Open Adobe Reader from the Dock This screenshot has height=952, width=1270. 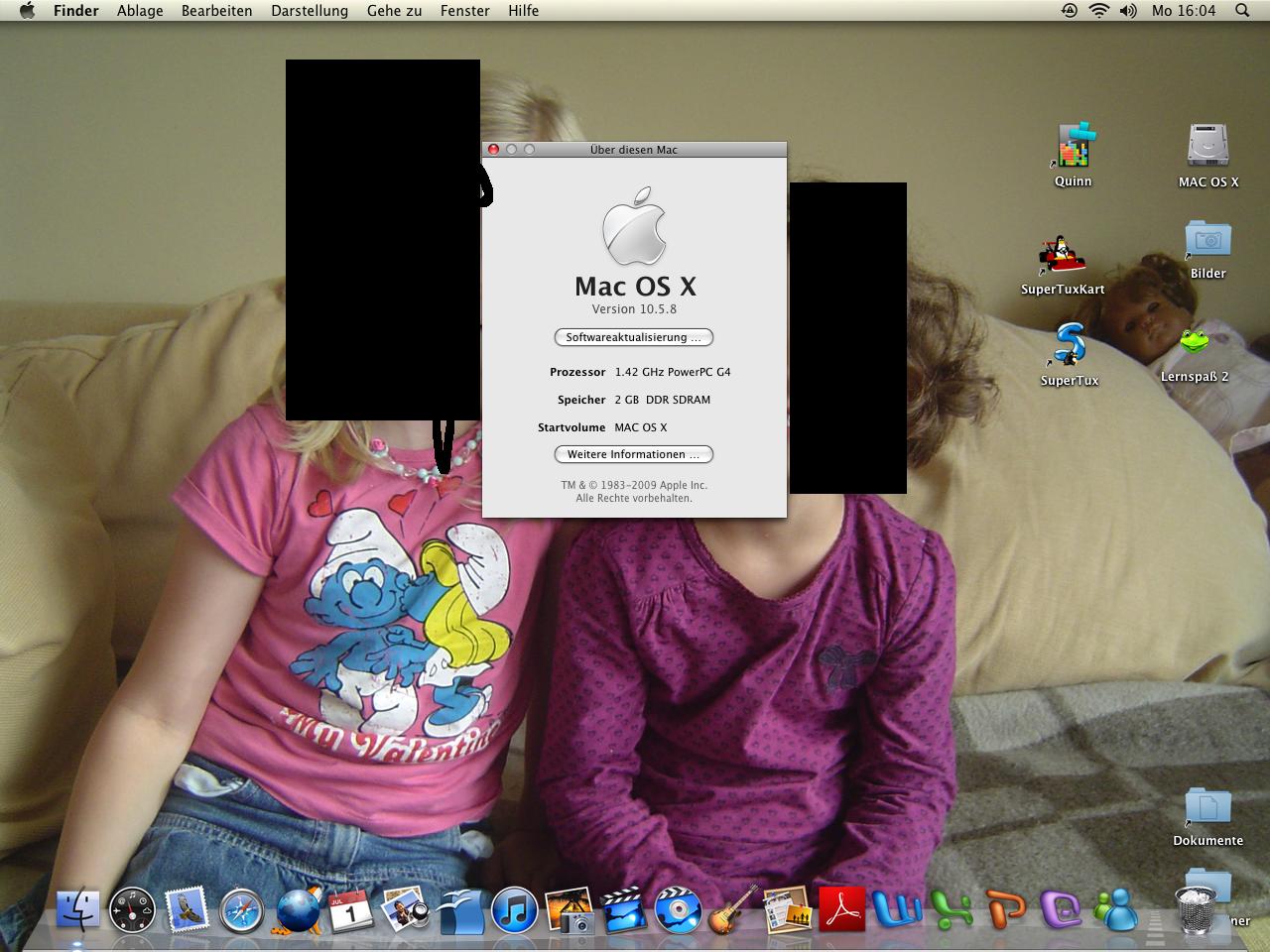click(841, 910)
